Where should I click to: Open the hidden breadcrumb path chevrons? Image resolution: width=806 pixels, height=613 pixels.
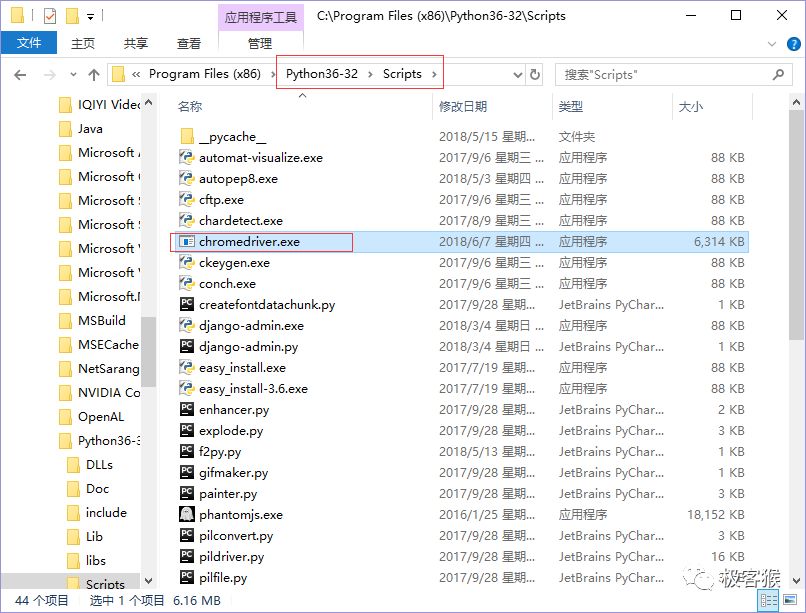[136, 75]
